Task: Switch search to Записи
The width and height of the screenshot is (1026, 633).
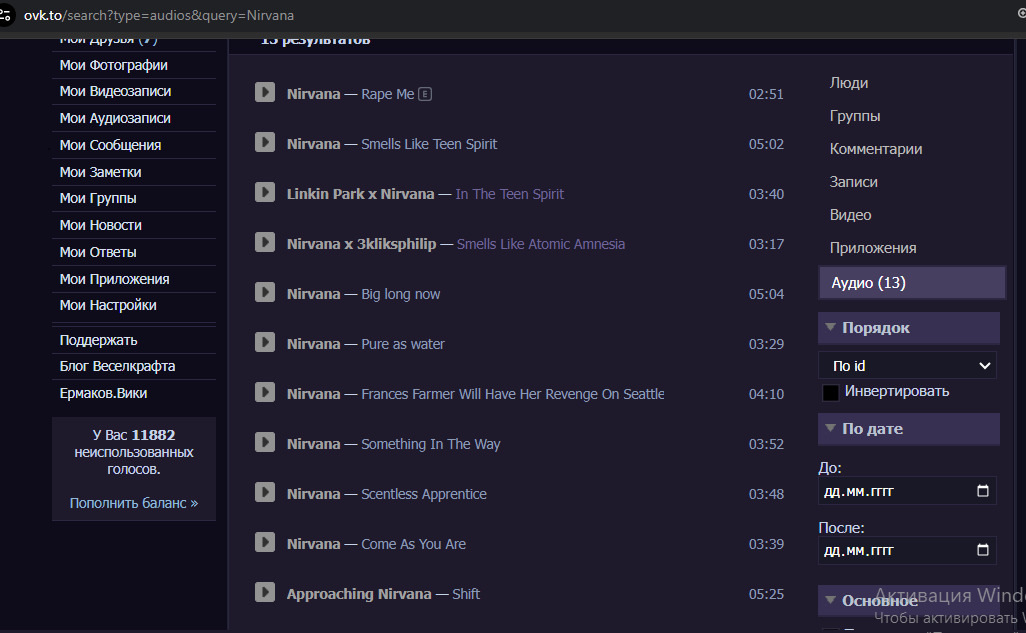Action: 853,182
